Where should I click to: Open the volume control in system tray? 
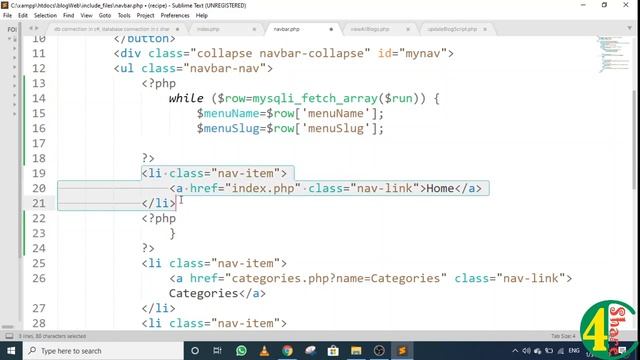pyautogui.click(x=526, y=351)
